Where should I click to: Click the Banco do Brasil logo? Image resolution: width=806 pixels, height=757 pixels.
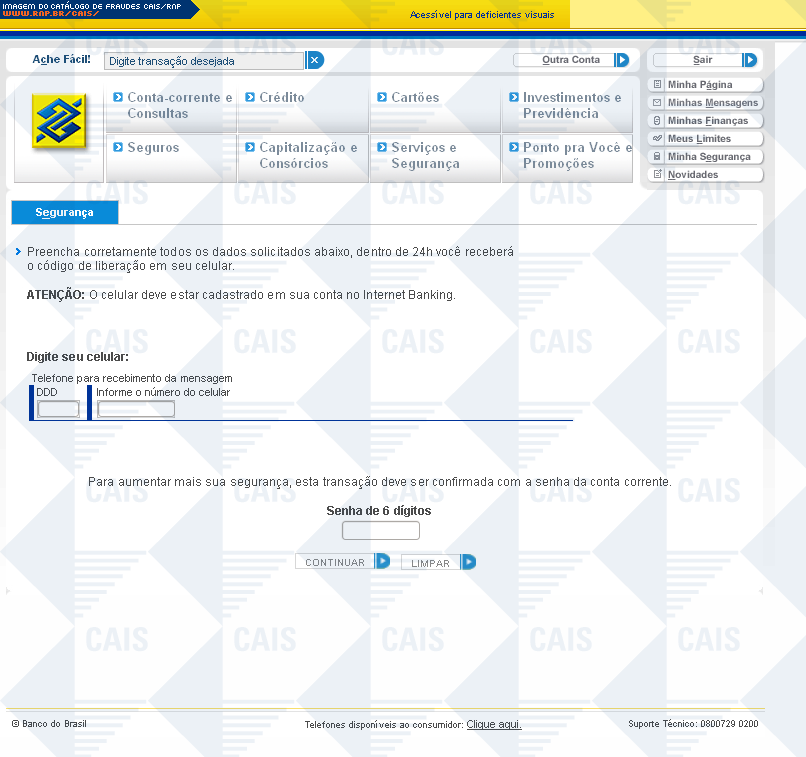(59, 121)
